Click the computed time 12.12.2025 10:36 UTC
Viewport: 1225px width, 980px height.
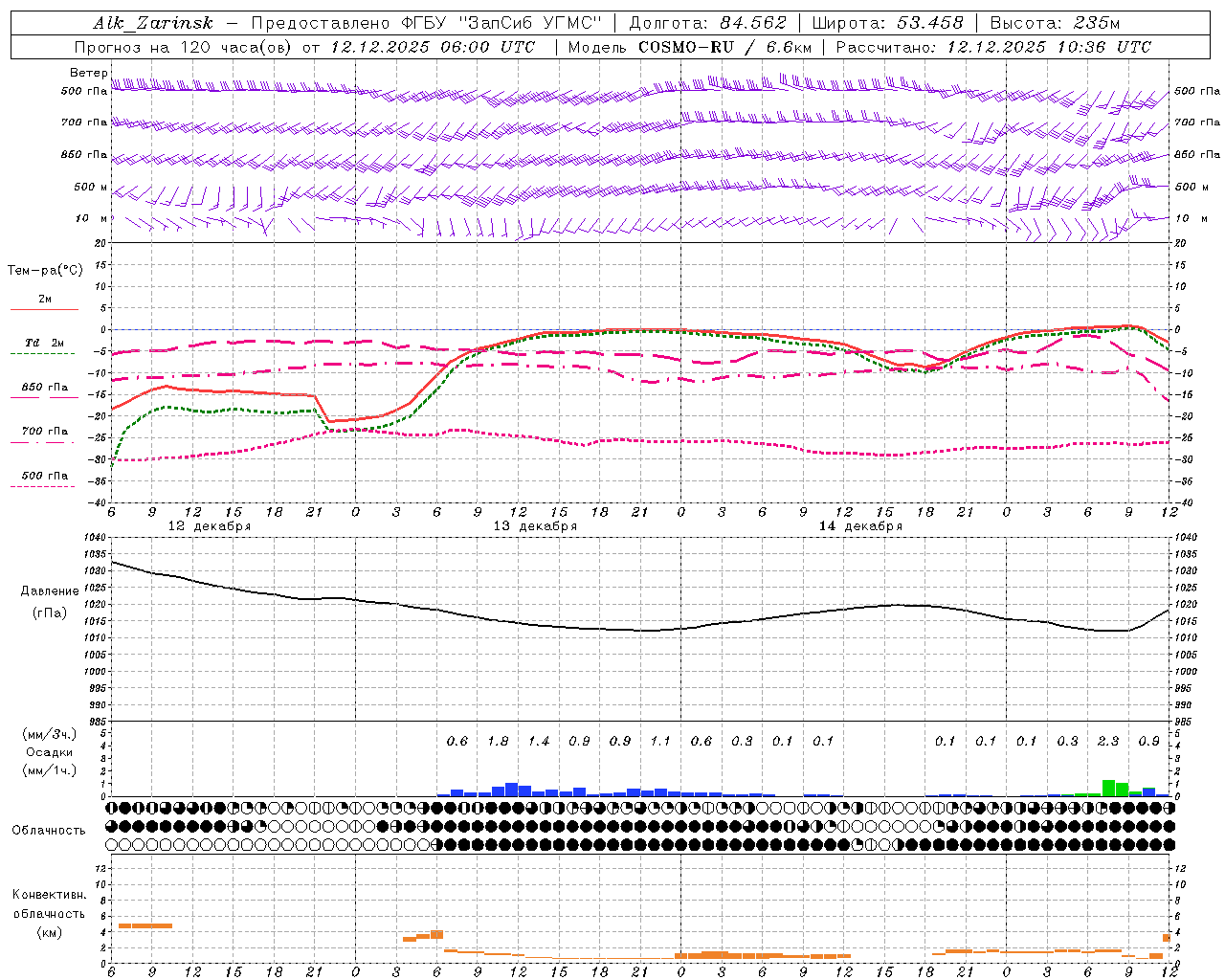pyautogui.click(x=1049, y=46)
